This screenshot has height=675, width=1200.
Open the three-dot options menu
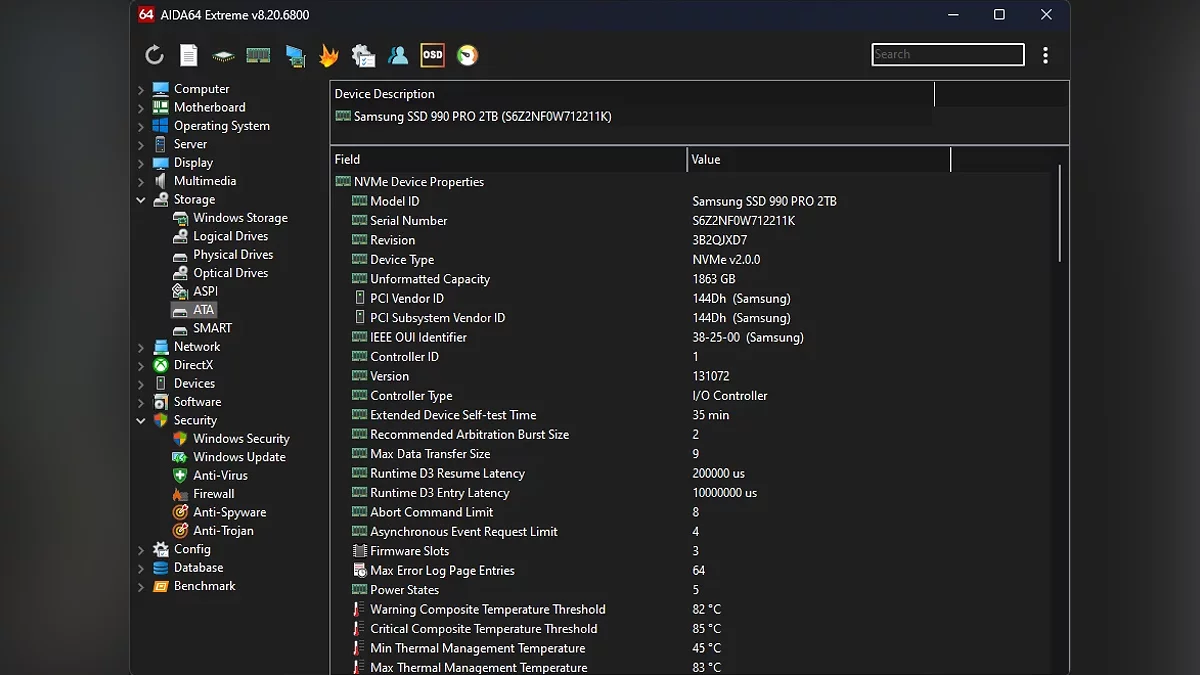click(1045, 55)
